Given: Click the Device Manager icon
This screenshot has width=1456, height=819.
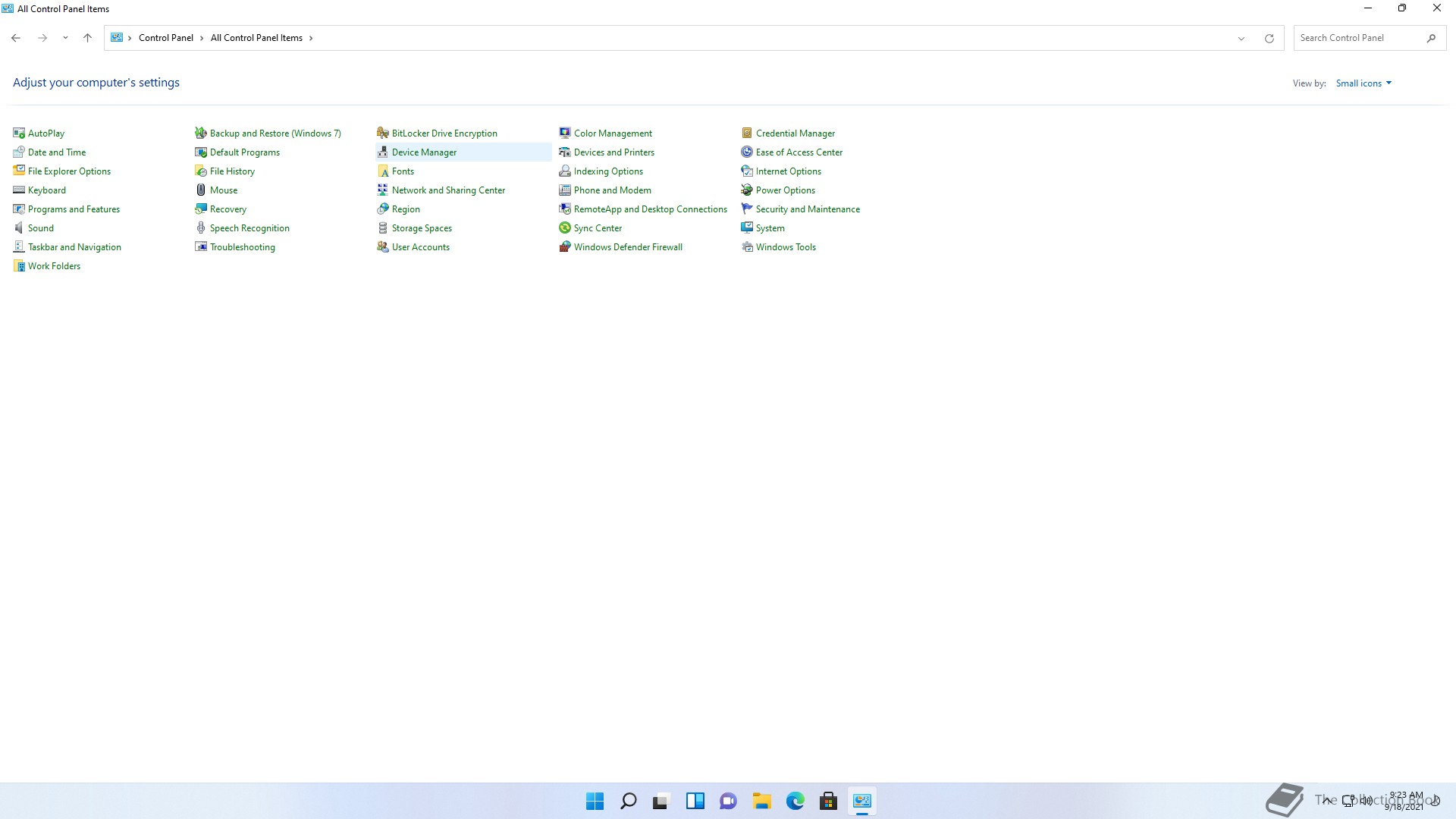Looking at the screenshot, I should tap(383, 152).
